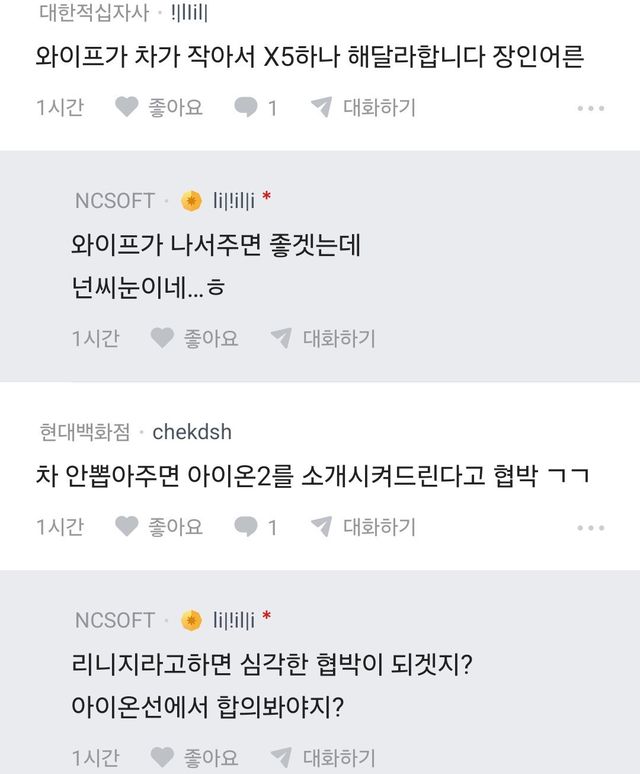Open the 대한적십자사 company link
Viewport: 640px width, 774px height.
(94, 13)
